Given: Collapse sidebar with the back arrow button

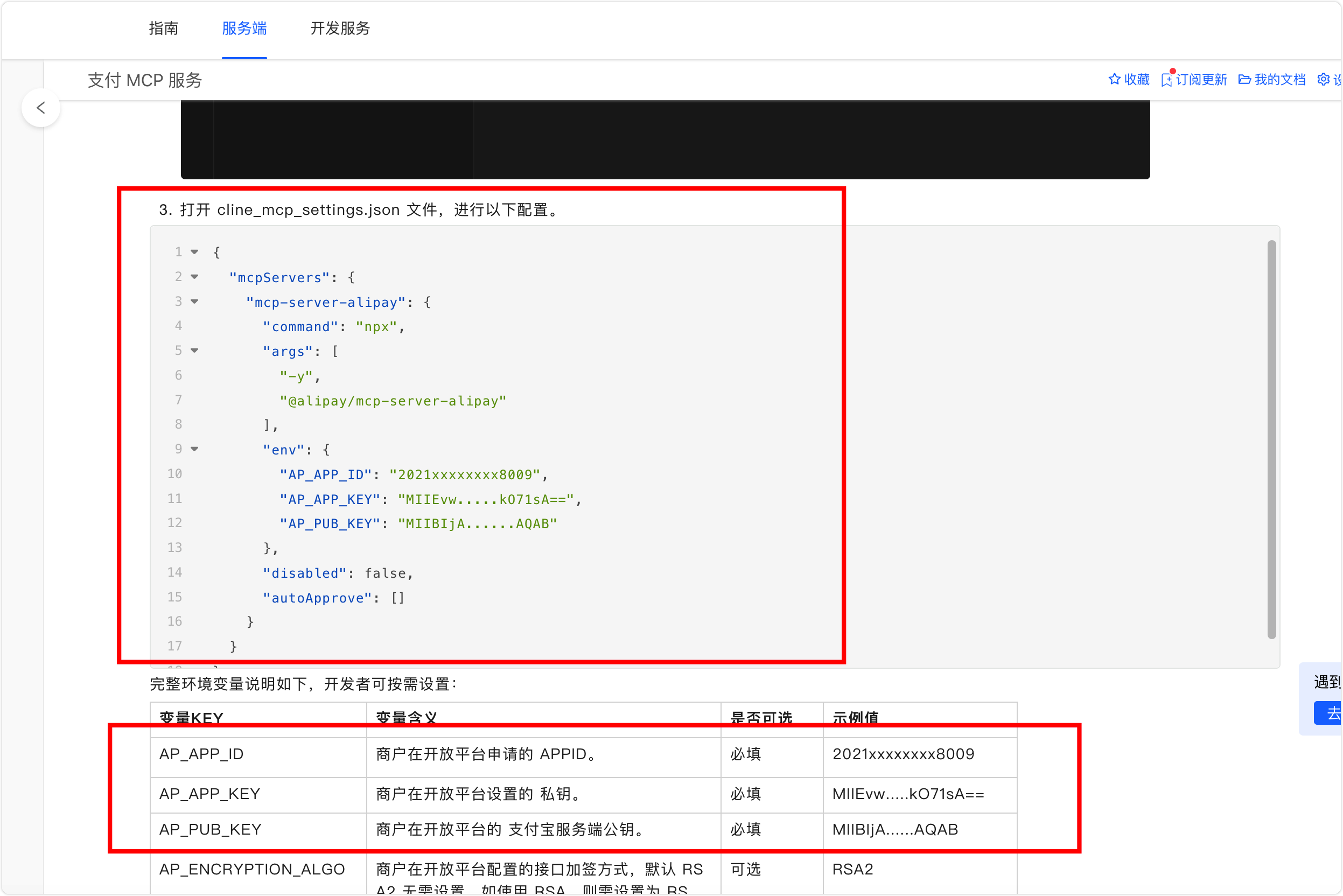Looking at the screenshot, I should tap(40, 108).
